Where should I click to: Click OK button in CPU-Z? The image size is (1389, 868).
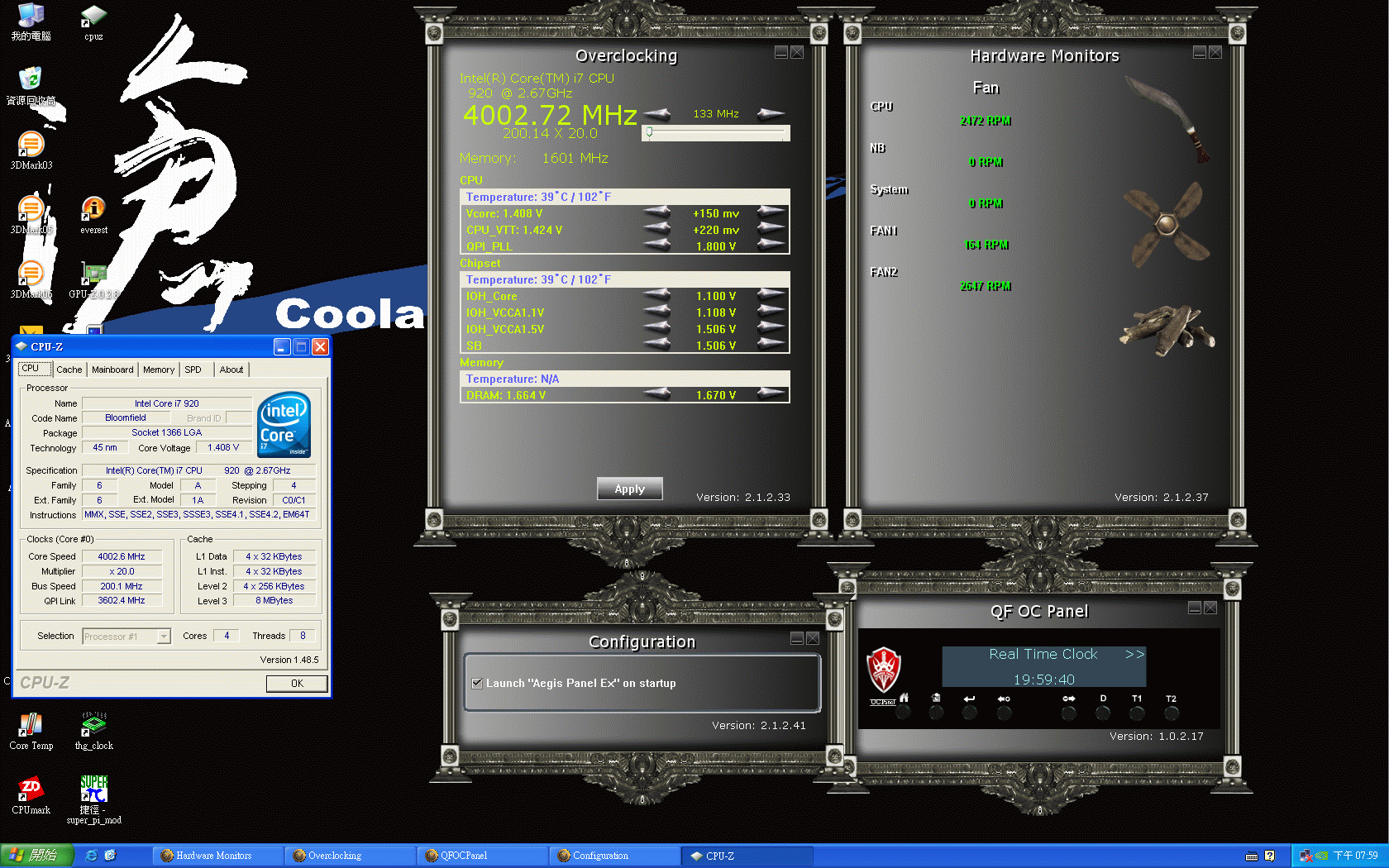coord(297,684)
